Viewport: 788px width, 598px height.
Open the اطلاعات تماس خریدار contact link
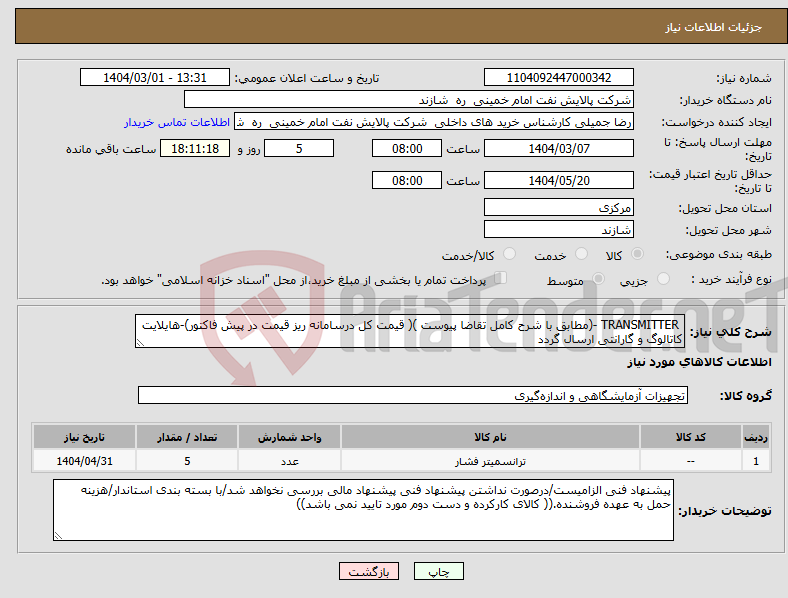177,122
